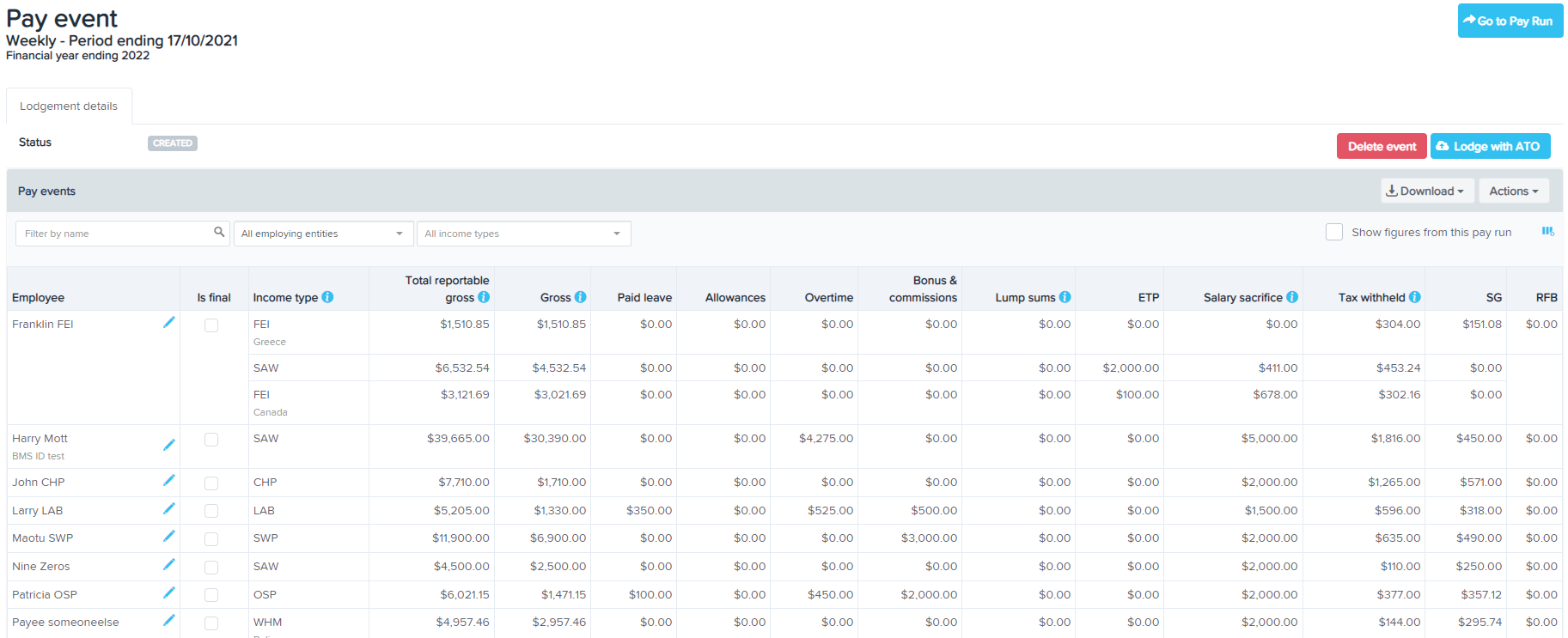The width and height of the screenshot is (1568, 638).
Task: Expand the All income types dropdown
Action: [523, 234]
